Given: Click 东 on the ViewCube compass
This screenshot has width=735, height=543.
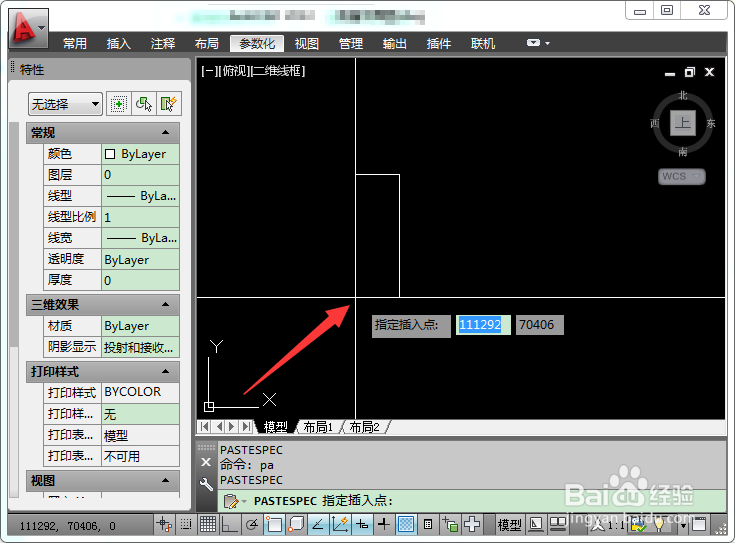Looking at the screenshot, I should pos(711,123).
